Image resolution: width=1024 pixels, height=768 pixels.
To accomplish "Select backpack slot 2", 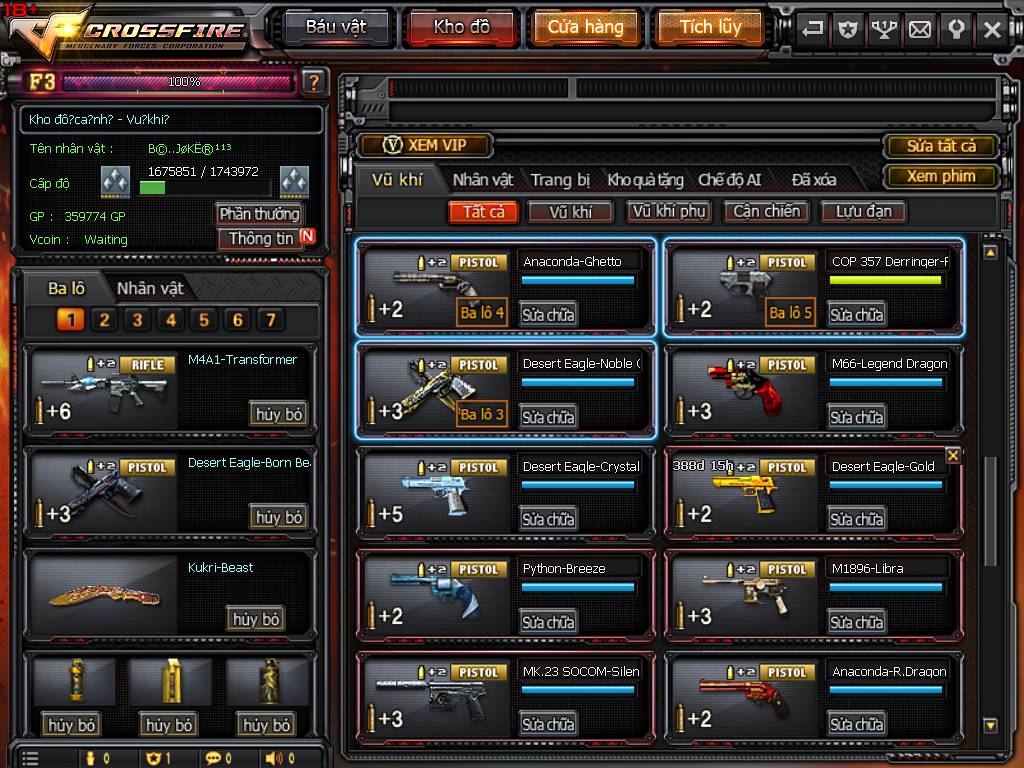I will (104, 319).
